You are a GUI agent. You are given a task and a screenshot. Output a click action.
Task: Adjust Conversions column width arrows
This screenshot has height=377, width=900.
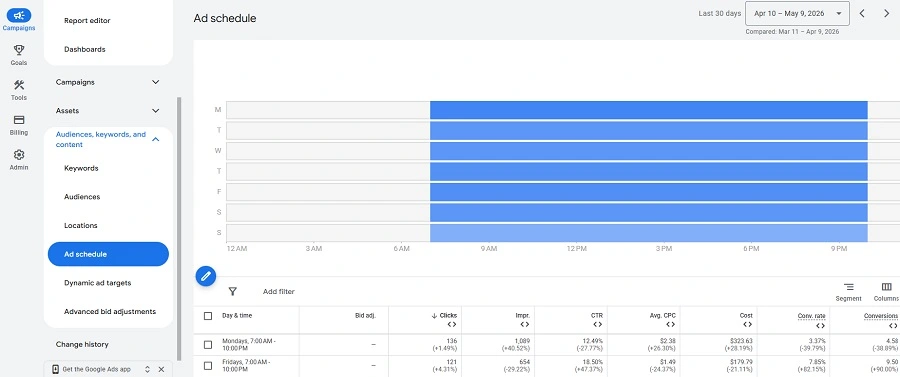coord(893,325)
